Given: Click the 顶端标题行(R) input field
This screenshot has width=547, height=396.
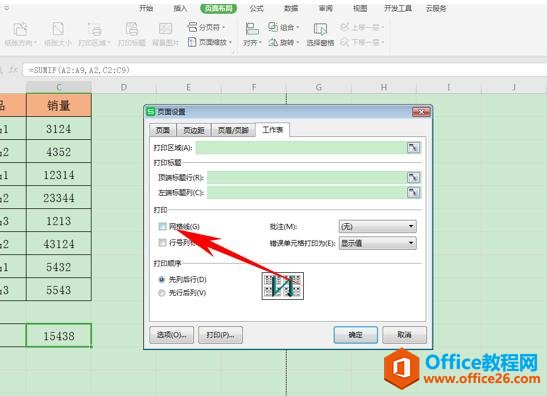Looking at the screenshot, I should point(307,177).
